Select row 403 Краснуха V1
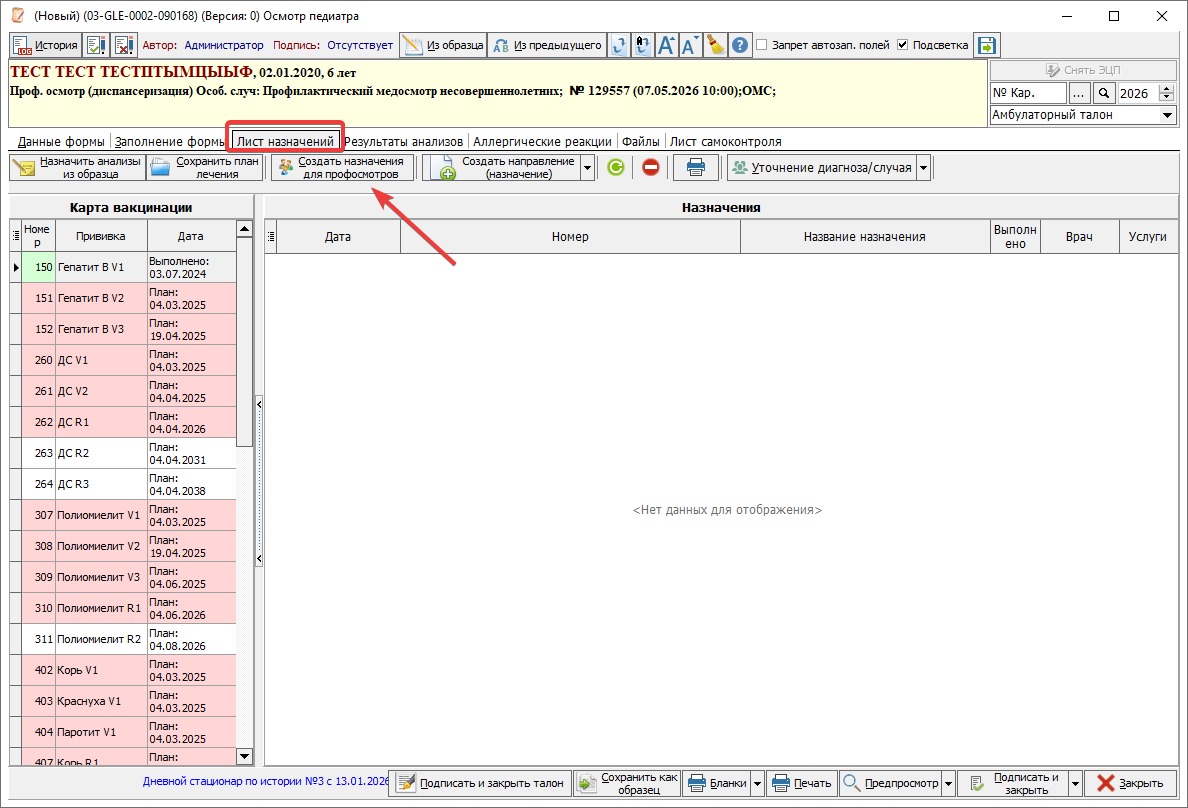The height and width of the screenshot is (808, 1188). pyautogui.click(x=123, y=701)
